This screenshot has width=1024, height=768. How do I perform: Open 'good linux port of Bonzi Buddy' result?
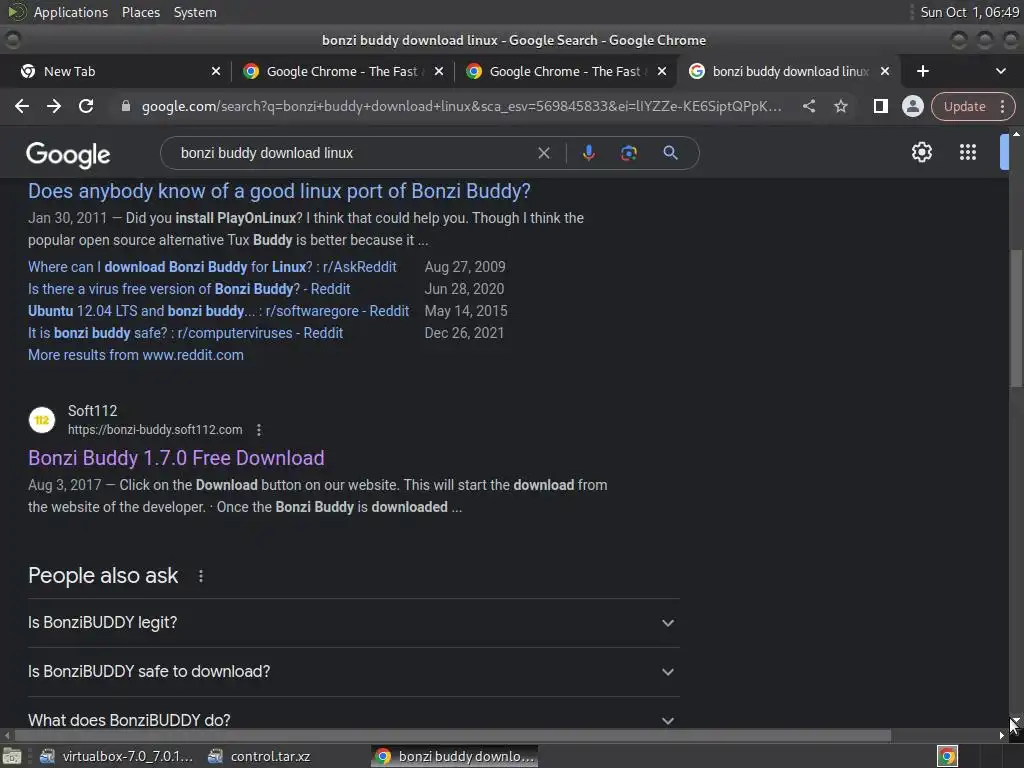(x=279, y=191)
